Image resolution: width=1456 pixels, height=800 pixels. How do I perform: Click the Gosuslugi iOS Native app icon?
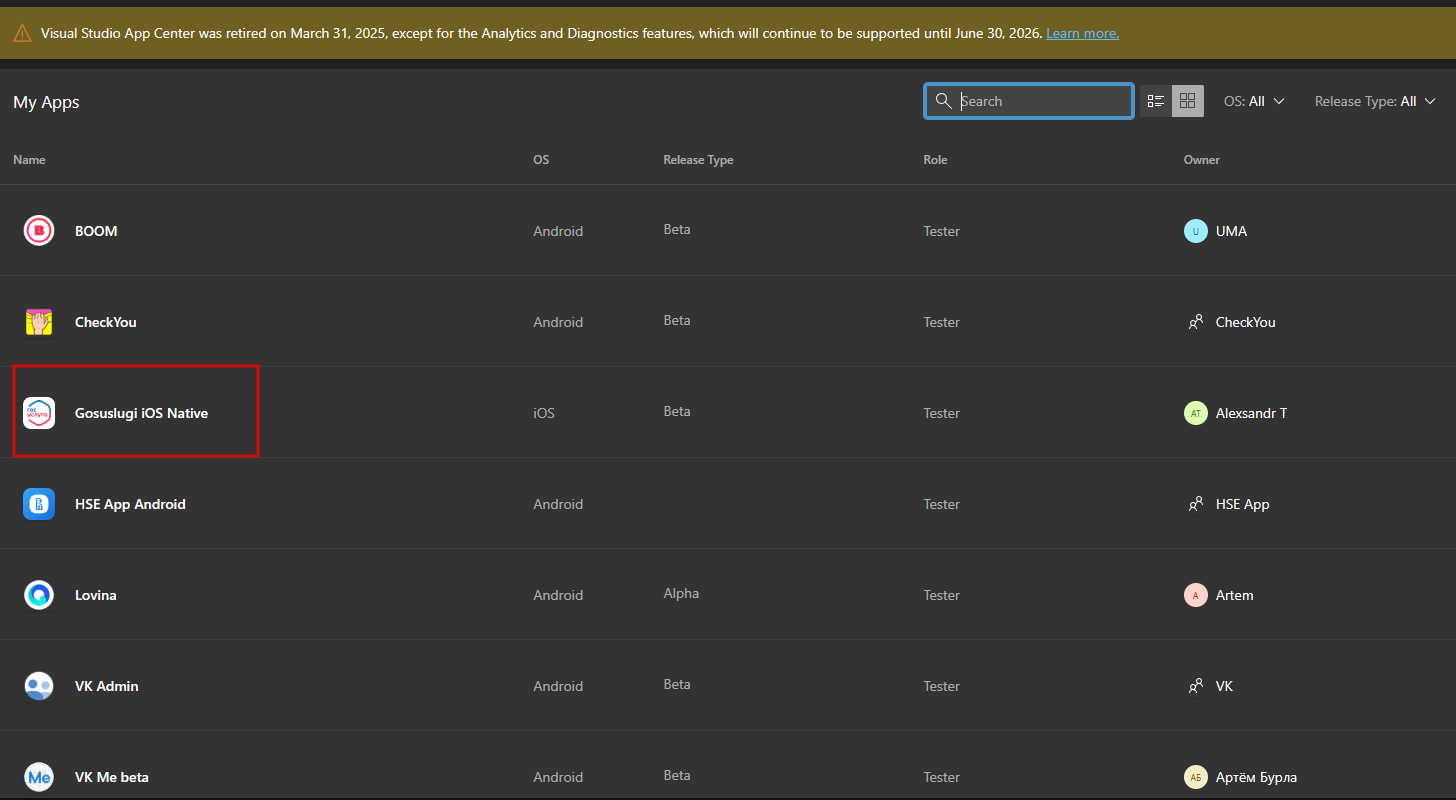pos(39,413)
